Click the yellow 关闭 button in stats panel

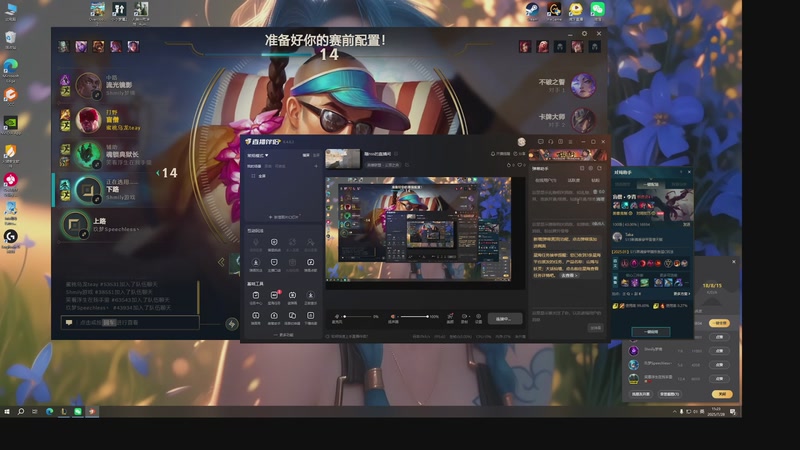(722, 394)
